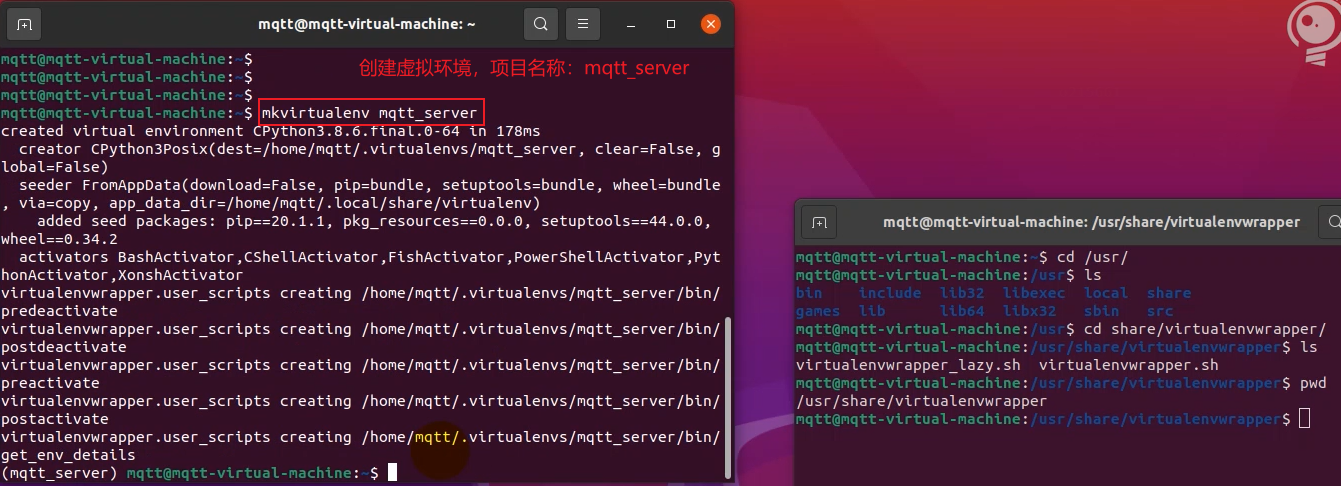The height and width of the screenshot is (486, 1341).
Task: Click 'lib64' directory in right terminal listing
Action: pos(962,311)
